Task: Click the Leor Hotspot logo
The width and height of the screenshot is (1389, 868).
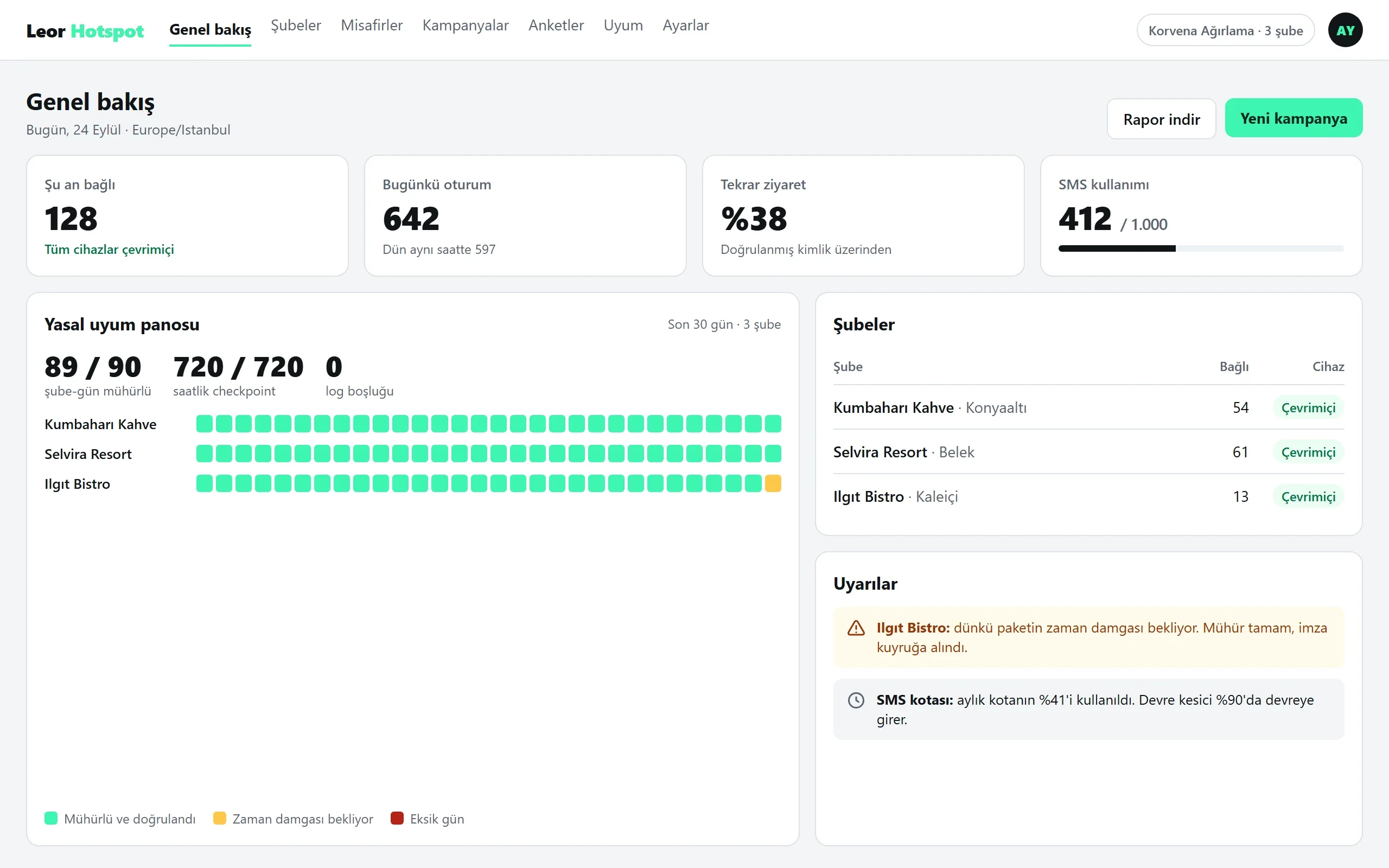Action: click(85, 30)
